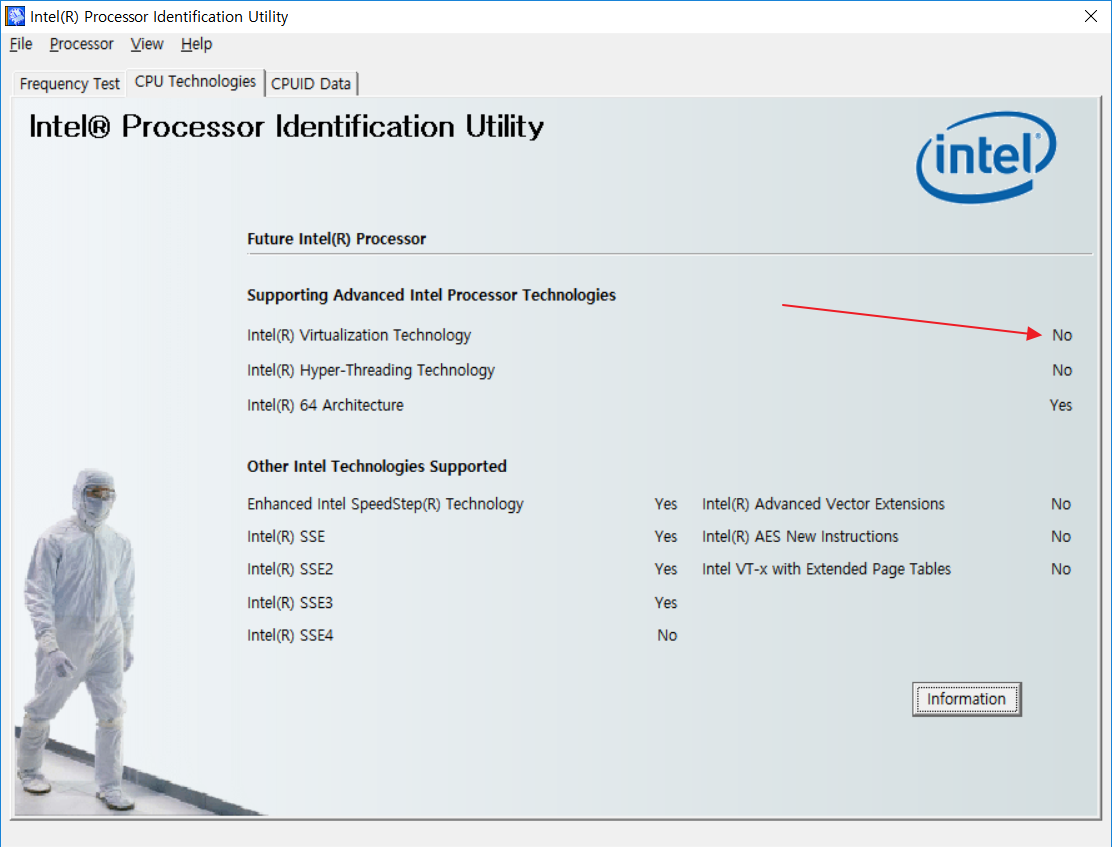Click the SSE3 'Yes' value
The width and height of the screenshot is (1112, 847).
[665, 602]
